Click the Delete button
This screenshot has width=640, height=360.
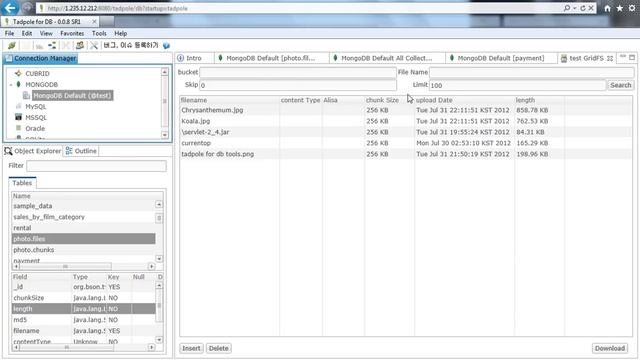tap(218, 348)
